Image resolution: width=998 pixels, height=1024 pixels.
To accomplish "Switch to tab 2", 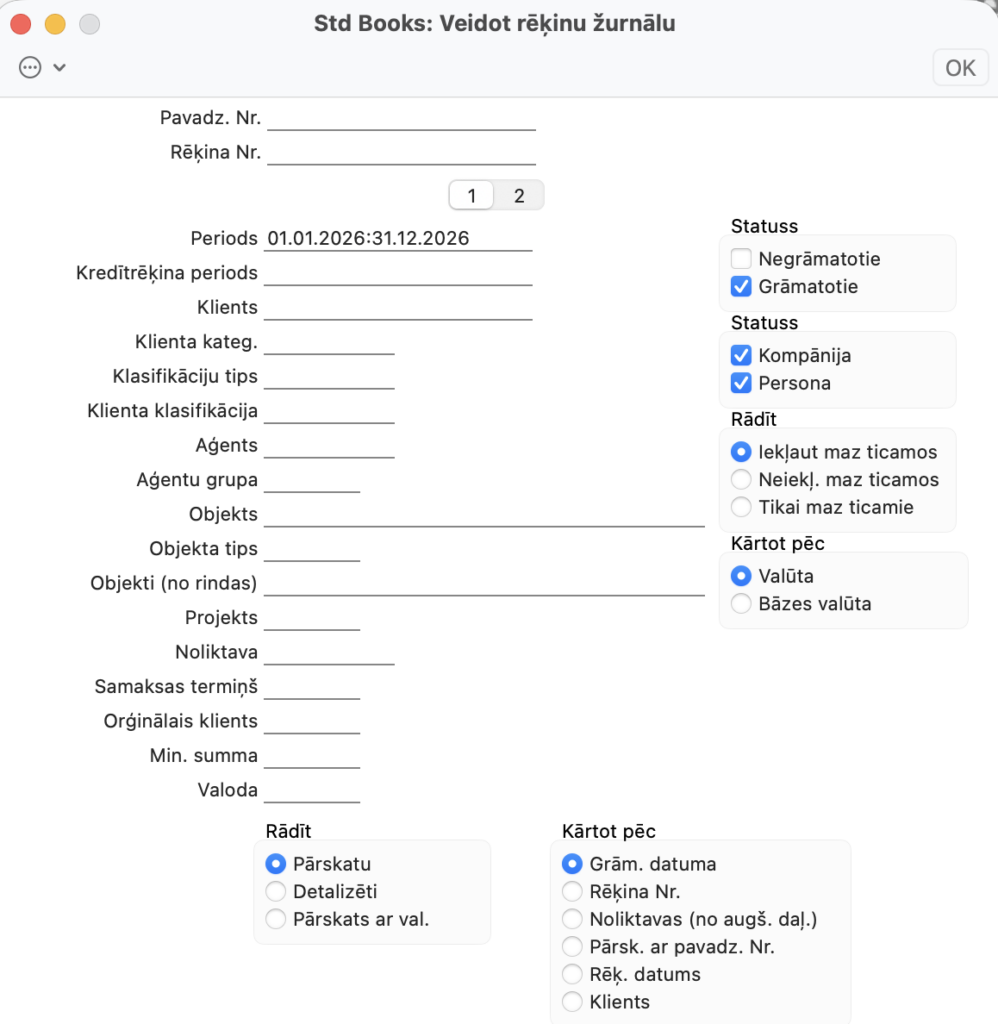I will click(x=519, y=195).
